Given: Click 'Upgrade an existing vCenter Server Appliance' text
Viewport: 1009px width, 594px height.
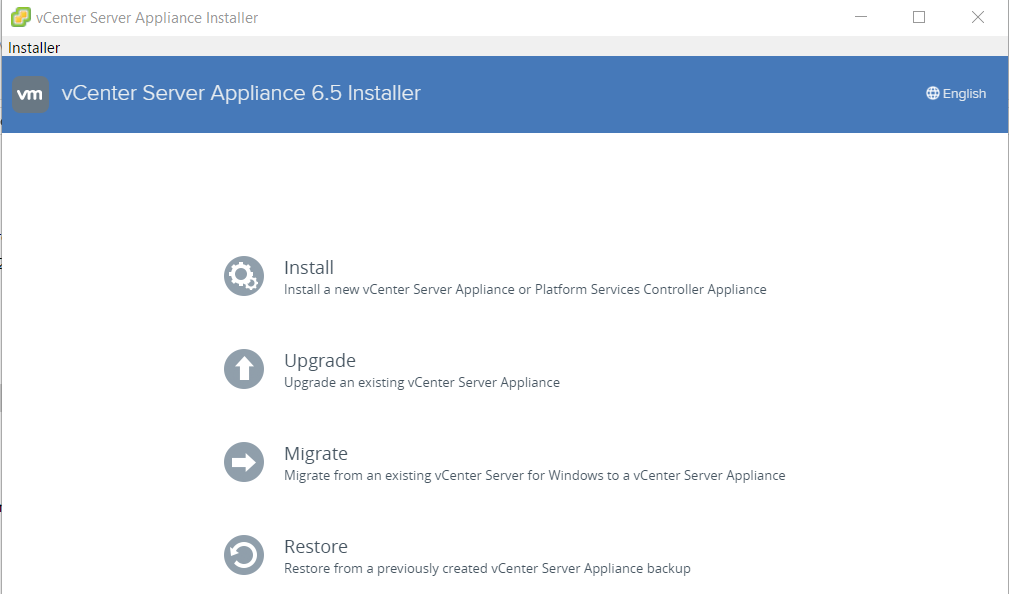Looking at the screenshot, I should click(422, 382).
